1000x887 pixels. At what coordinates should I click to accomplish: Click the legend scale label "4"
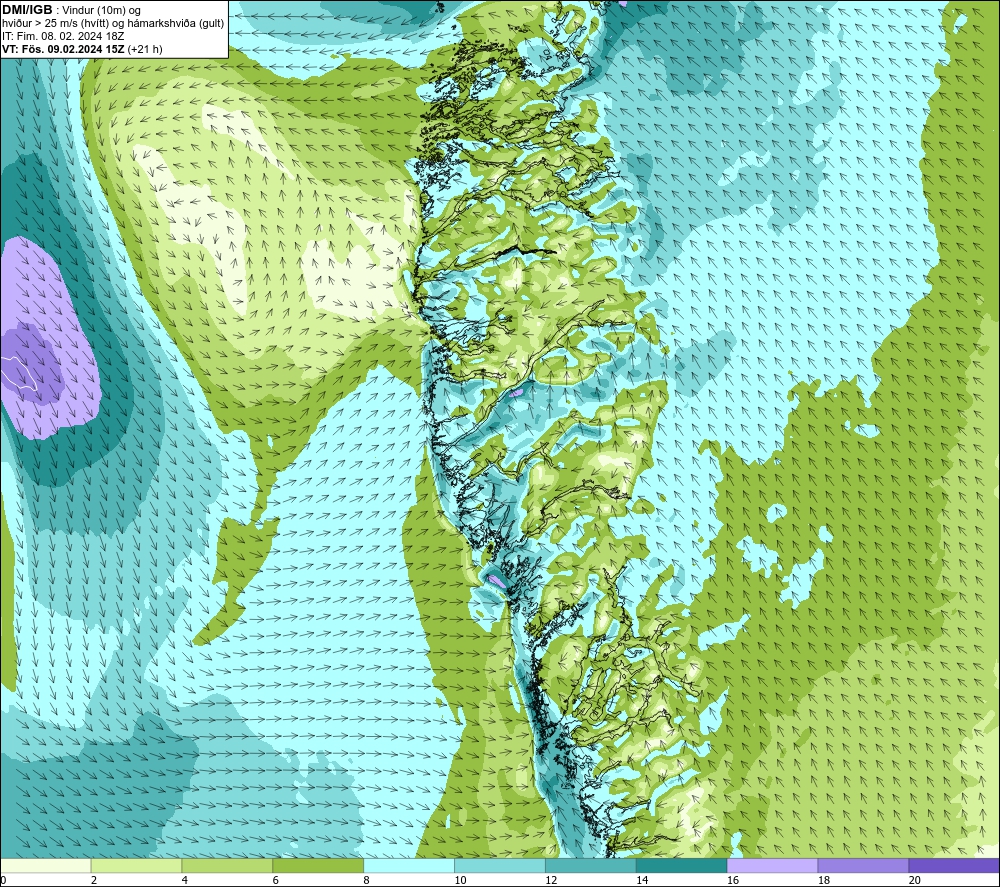tap(184, 881)
